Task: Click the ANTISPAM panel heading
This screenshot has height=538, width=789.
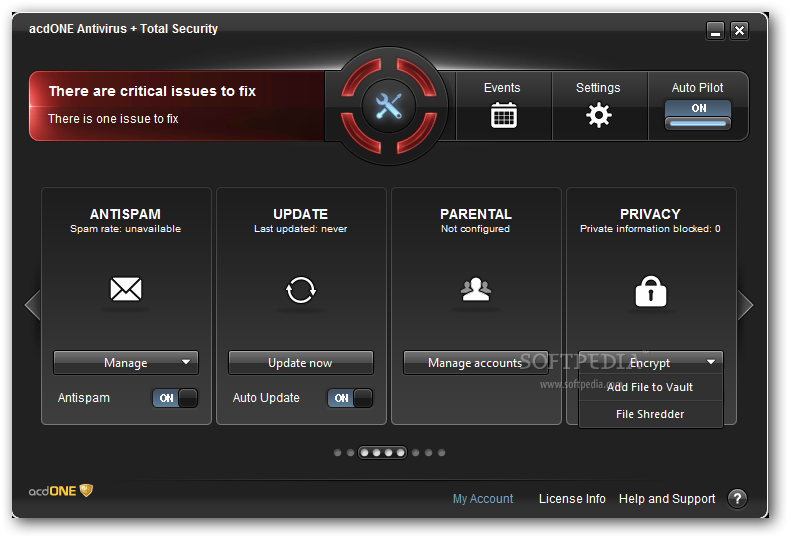Action: (x=125, y=214)
